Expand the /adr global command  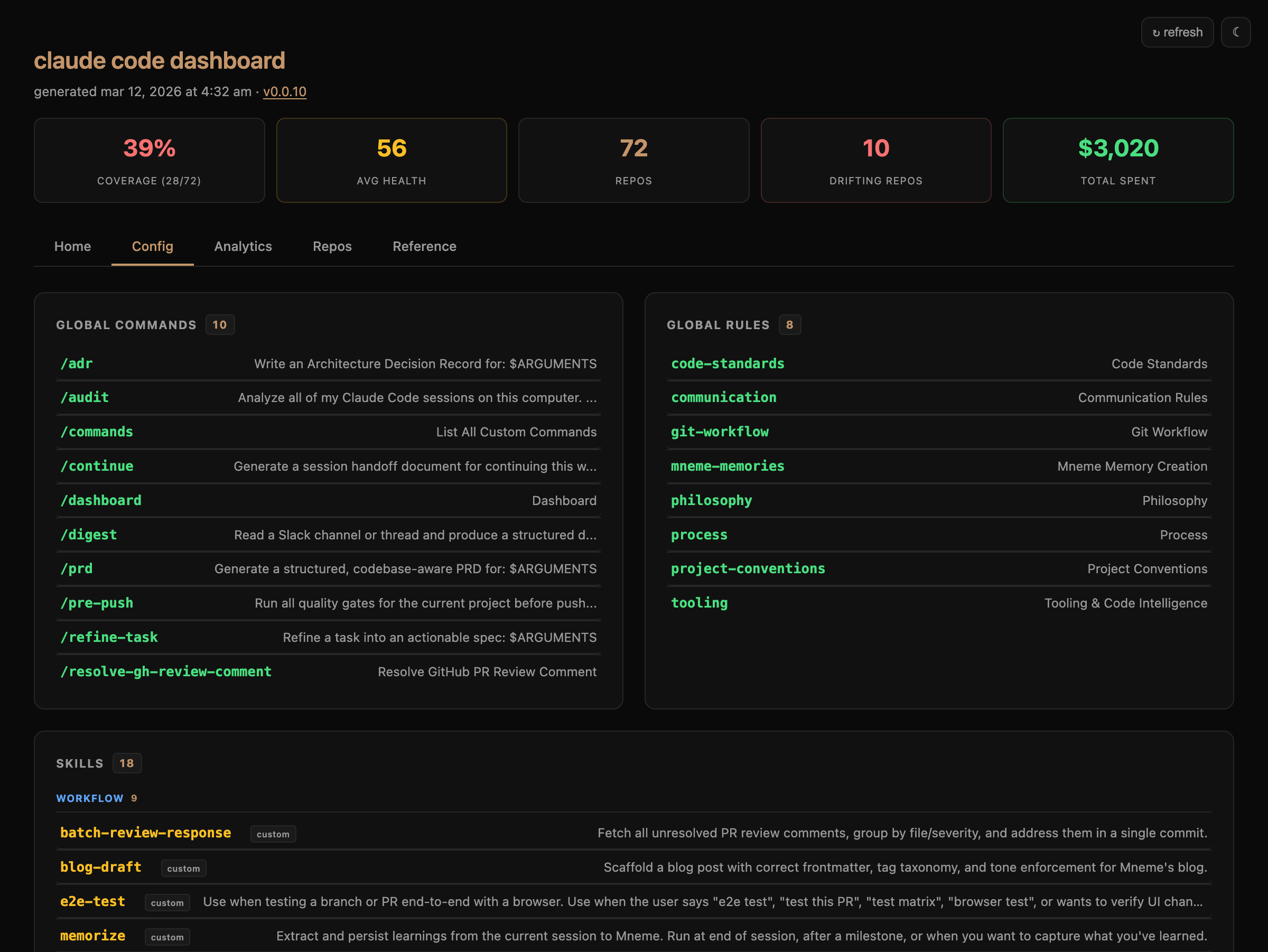[76, 363]
